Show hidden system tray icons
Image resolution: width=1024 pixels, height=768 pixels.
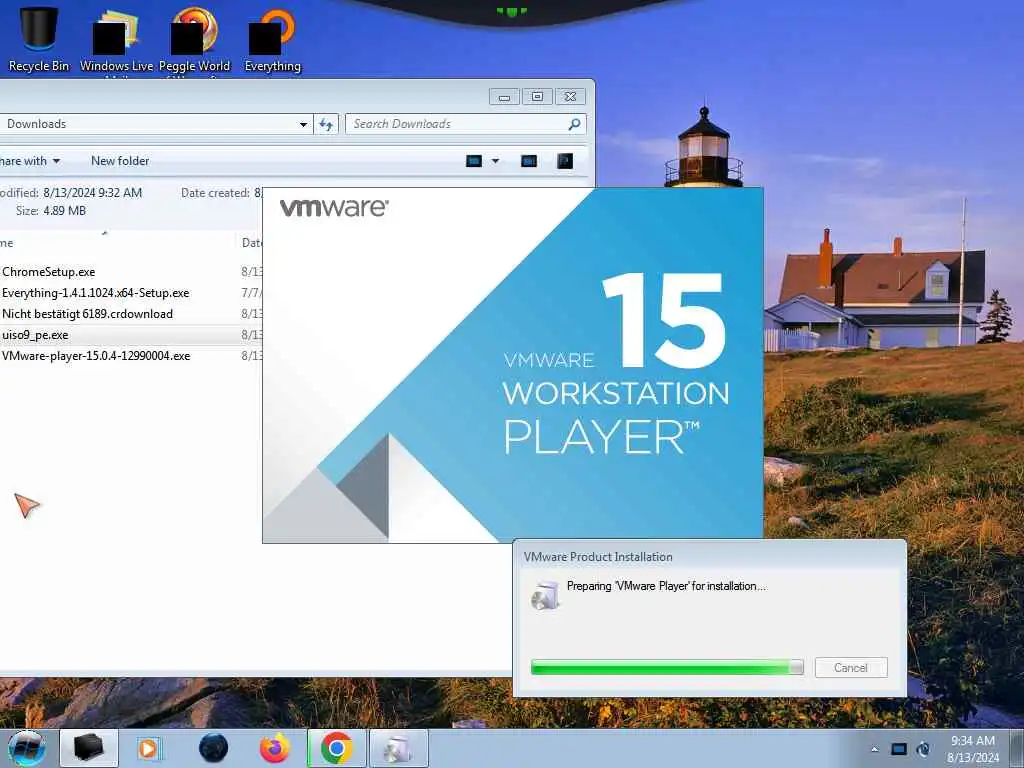point(874,749)
